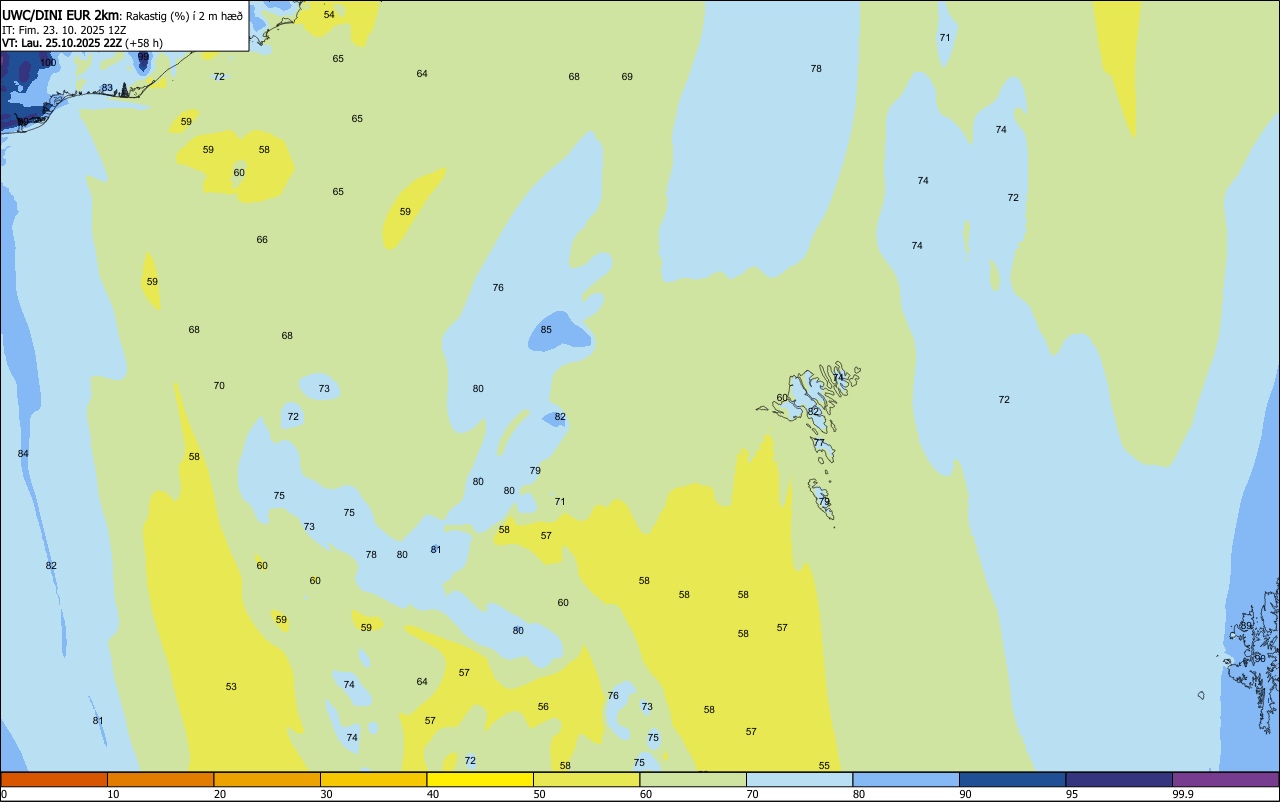Screen dimensions: 1280x802
Task: Click the navy 95–99.9 legend segment
Action: [1119, 779]
